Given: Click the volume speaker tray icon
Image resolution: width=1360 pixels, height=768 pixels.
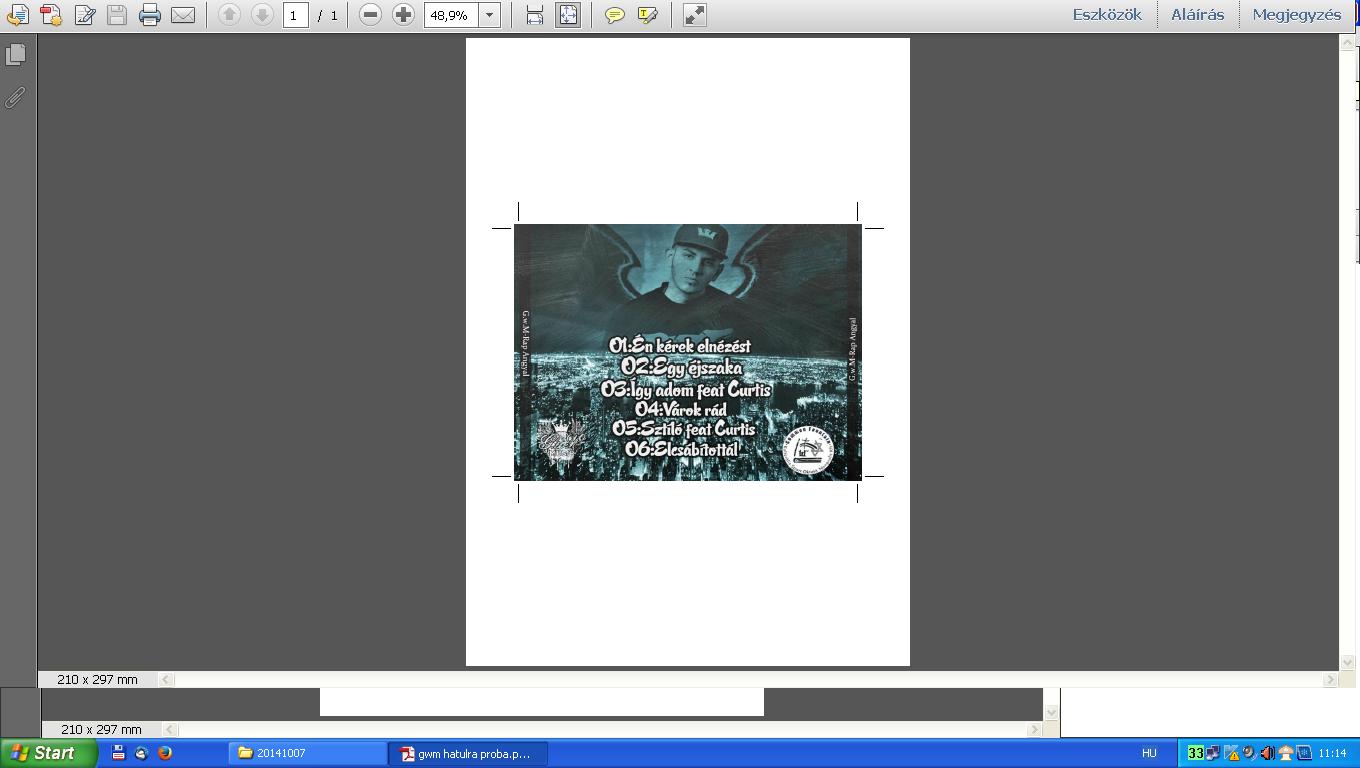Looking at the screenshot, I should click(1267, 753).
